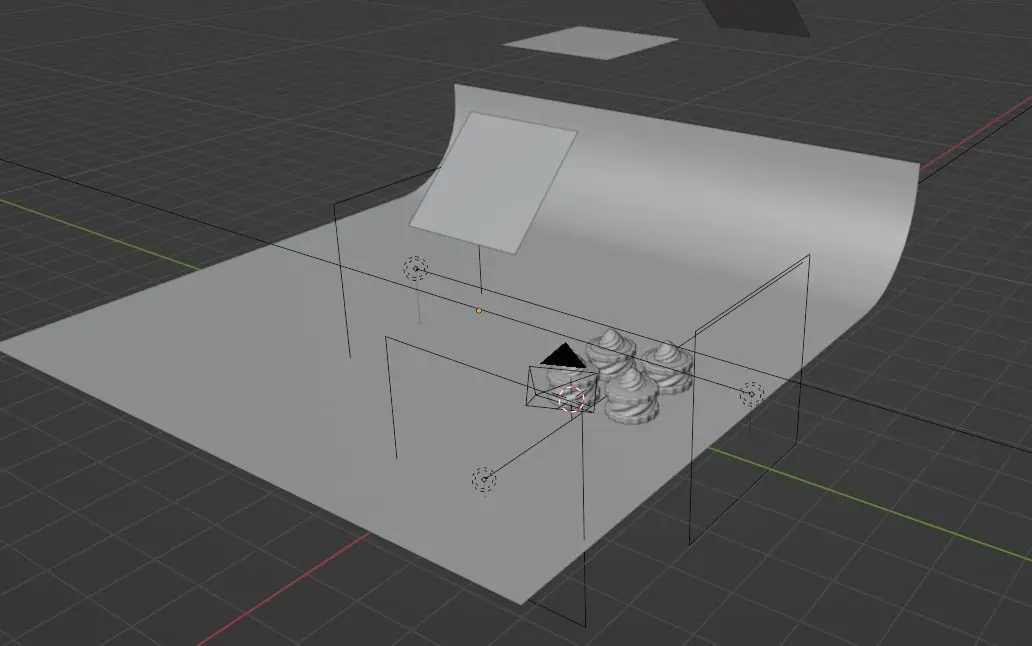This screenshot has width=1032, height=646.
Task: Click the camera's black triangle up-marker
Action: pos(563,355)
